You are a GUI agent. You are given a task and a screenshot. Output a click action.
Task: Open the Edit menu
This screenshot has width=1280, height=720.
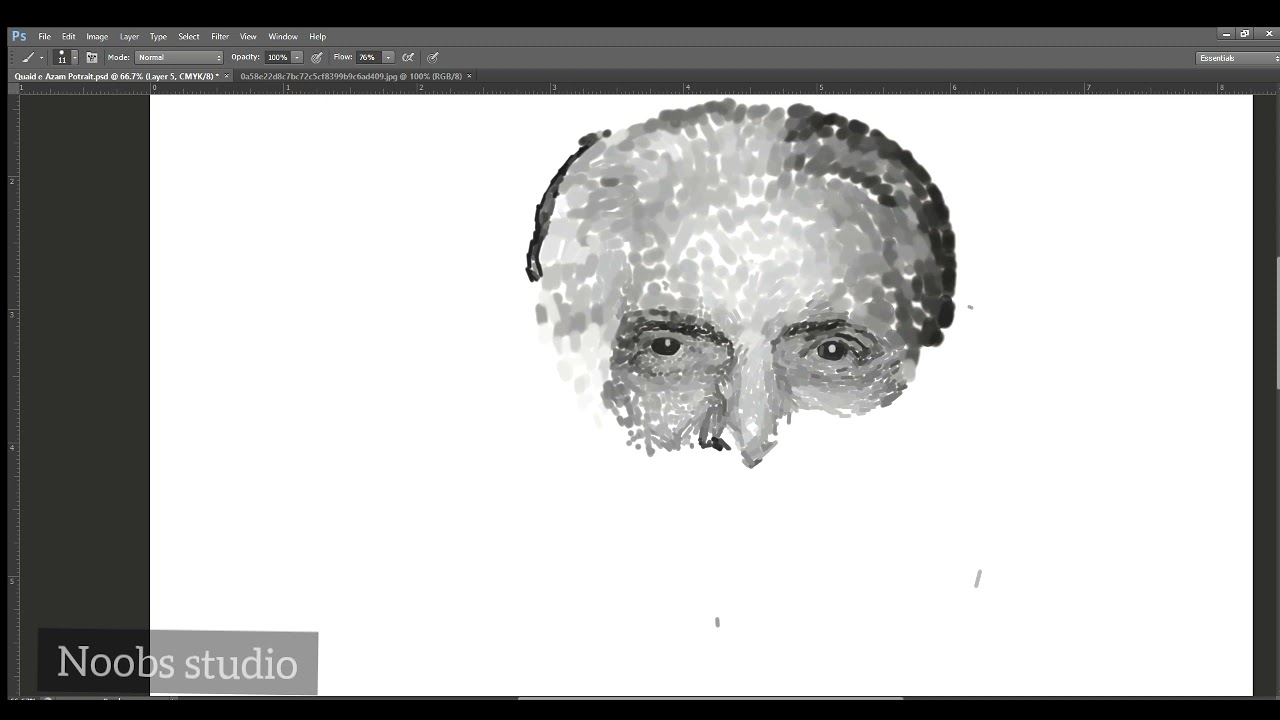(x=68, y=36)
